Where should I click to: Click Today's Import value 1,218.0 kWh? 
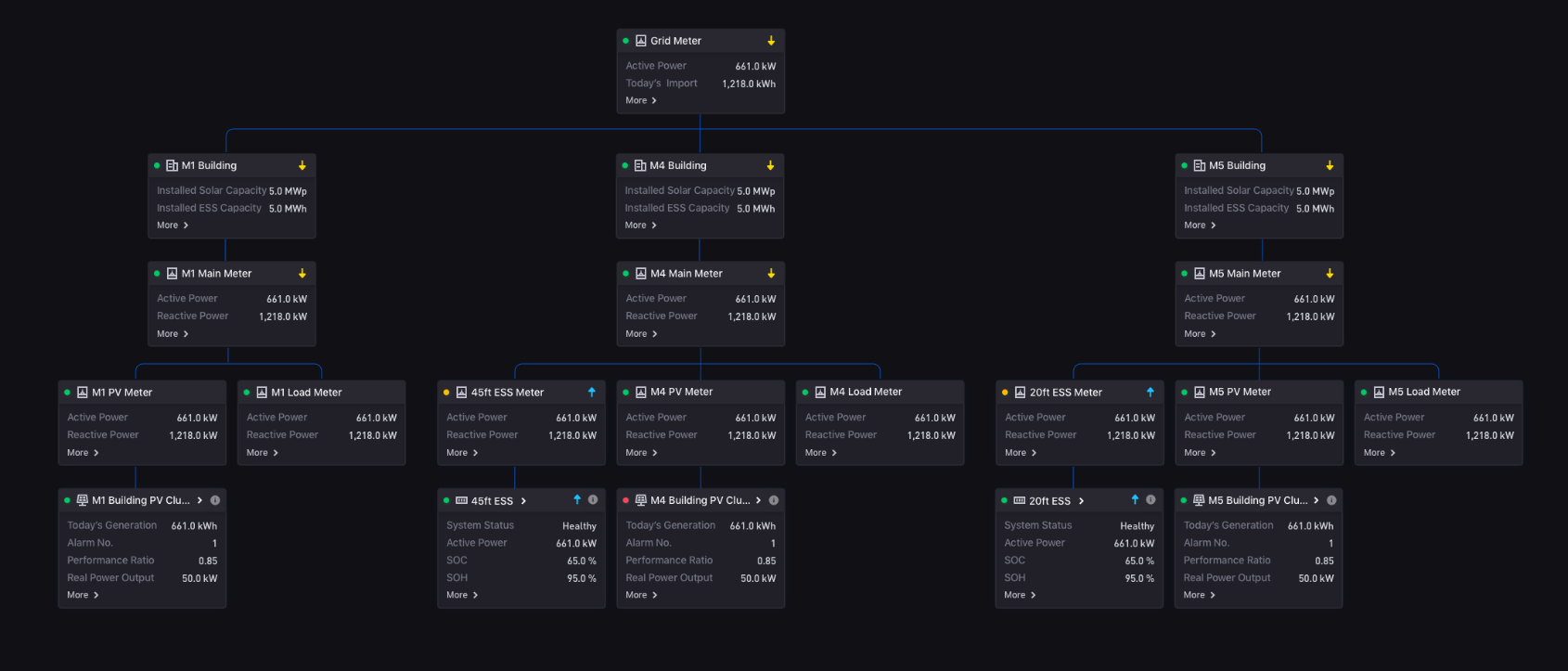749,84
